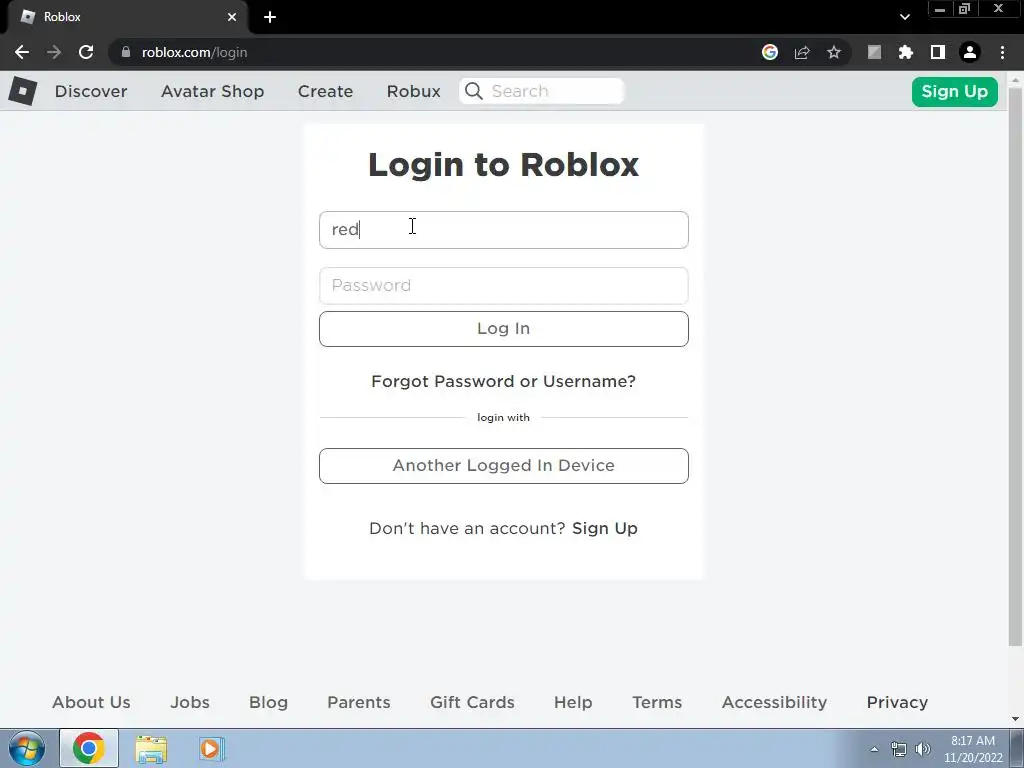Focus the username field containing red

click(504, 230)
